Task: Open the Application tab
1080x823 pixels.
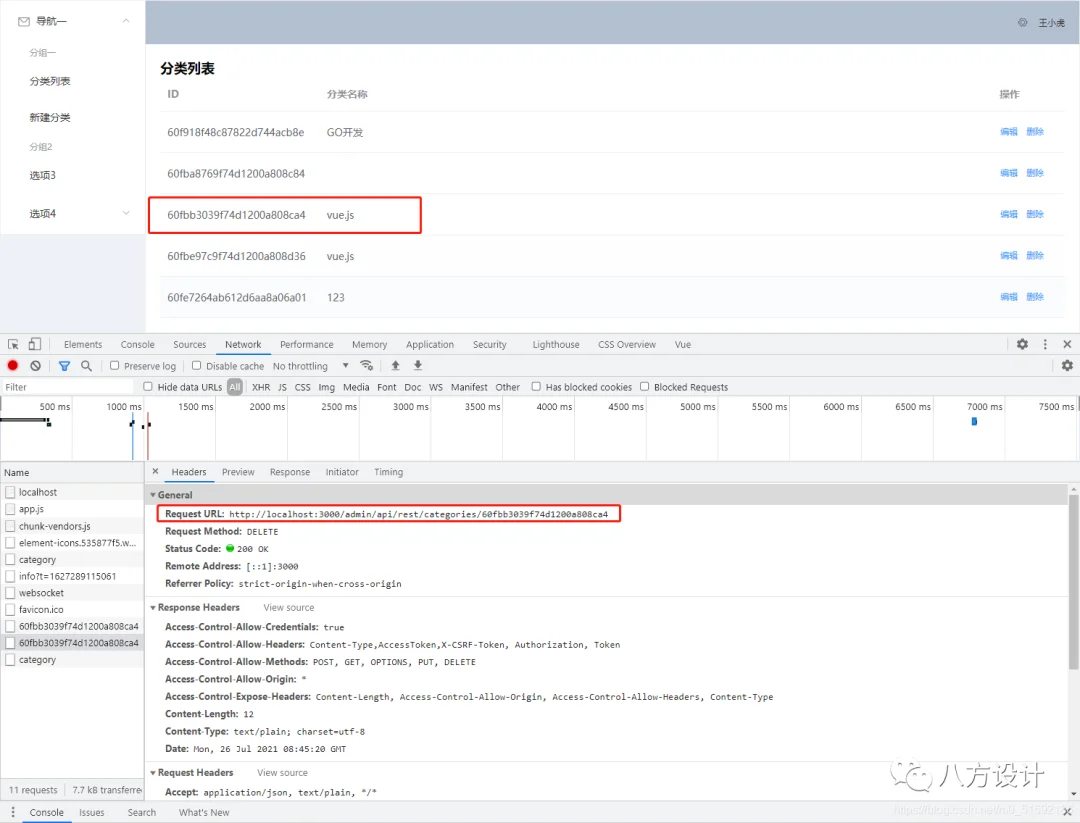Action: [x=430, y=344]
